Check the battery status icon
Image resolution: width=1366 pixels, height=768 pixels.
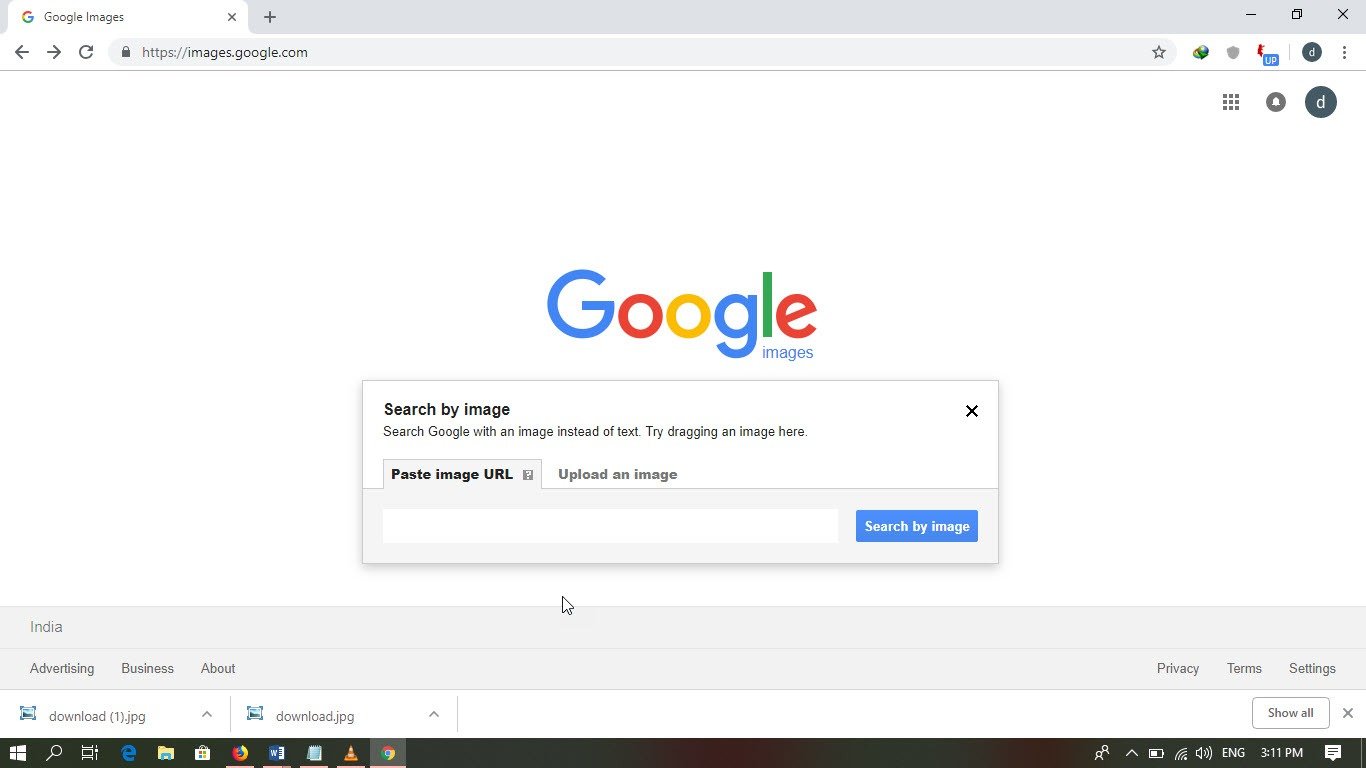[x=1156, y=753]
